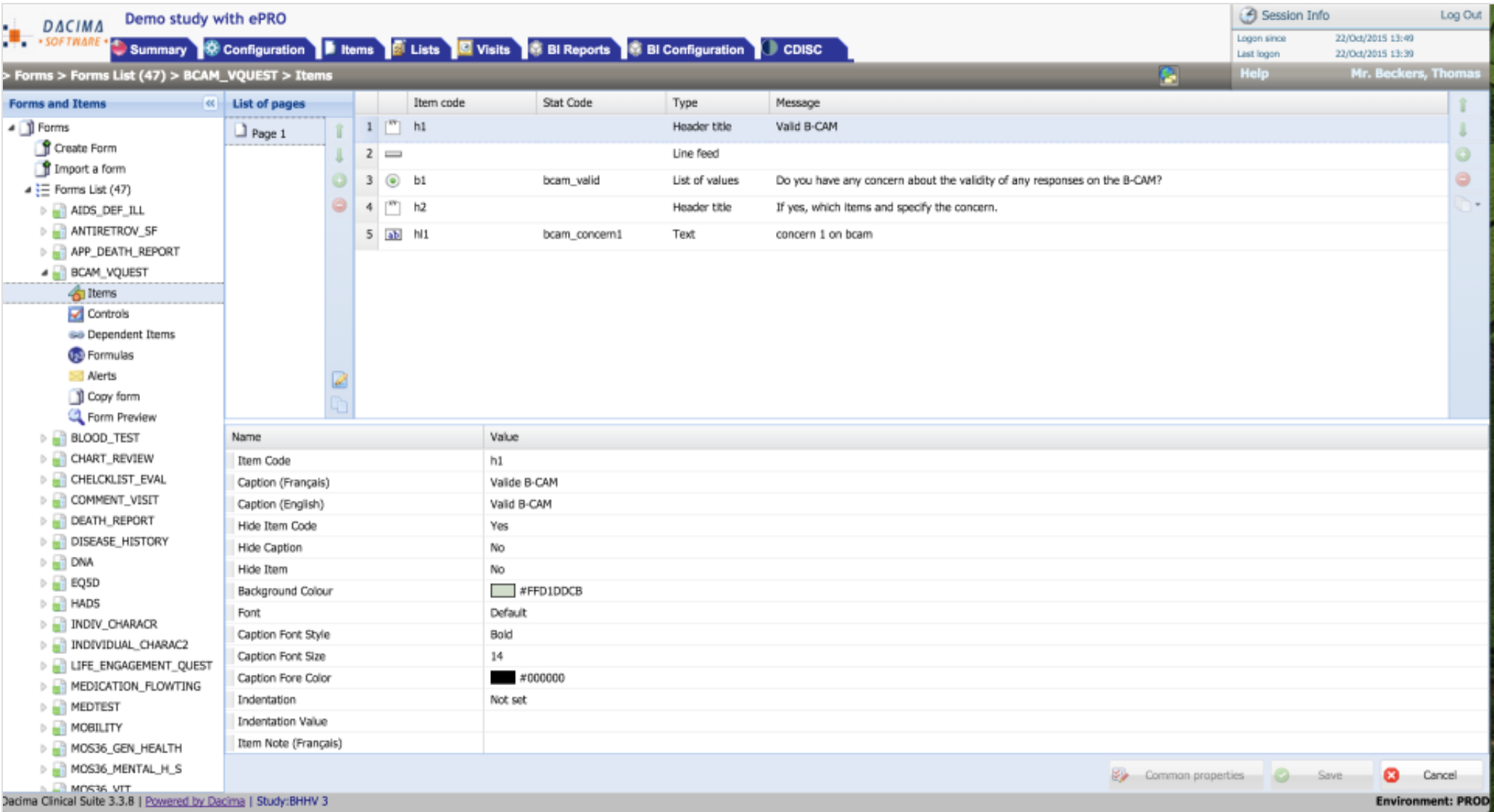Click the globe icon in breadcrumb bar
1494x812 pixels.
click(x=1168, y=75)
